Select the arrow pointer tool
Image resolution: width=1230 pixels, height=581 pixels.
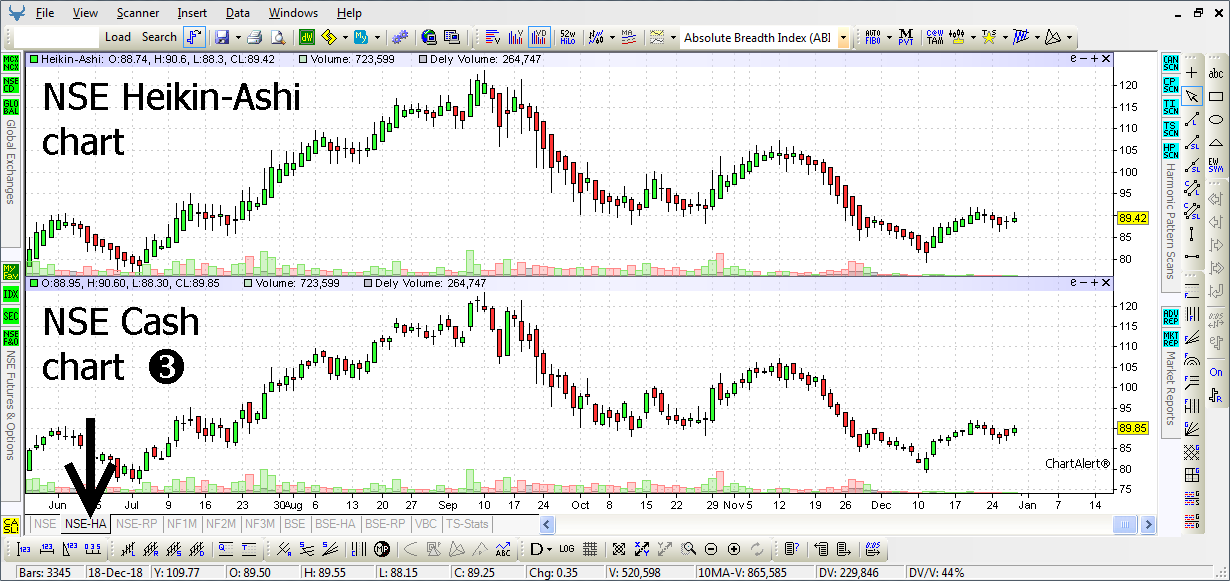tap(1192, 97)
